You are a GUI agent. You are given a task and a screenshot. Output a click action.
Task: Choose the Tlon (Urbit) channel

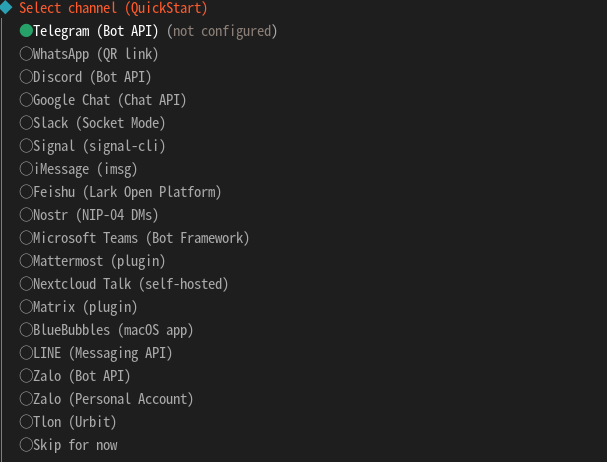point(26,422)
